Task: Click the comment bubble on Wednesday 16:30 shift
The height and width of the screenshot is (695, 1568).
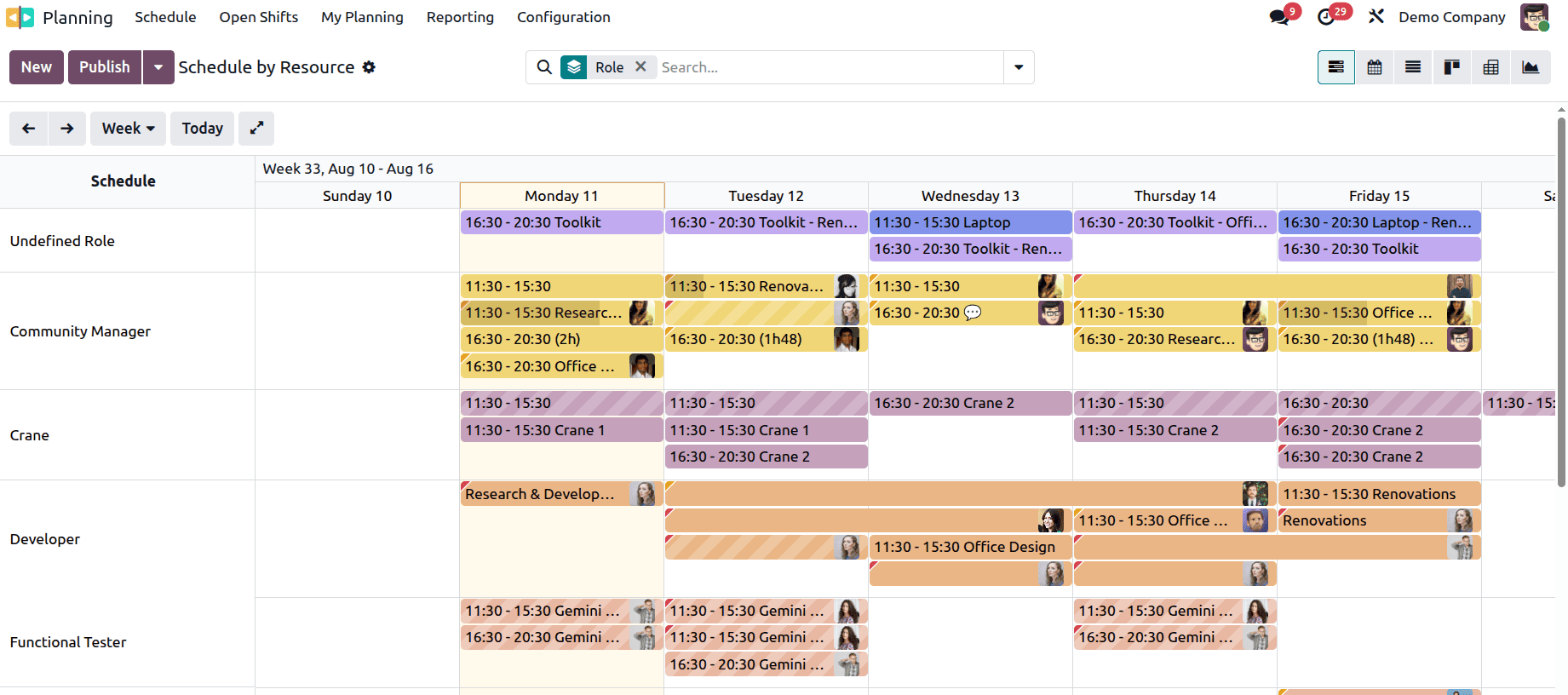Action: tap(973, 313)
